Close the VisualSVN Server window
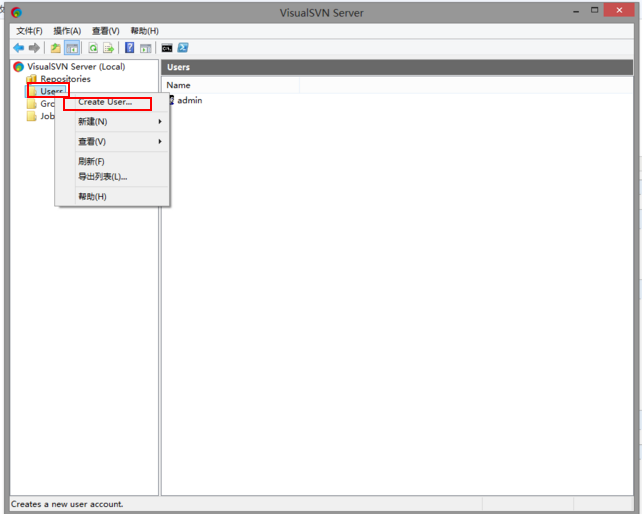 [619, 10]
